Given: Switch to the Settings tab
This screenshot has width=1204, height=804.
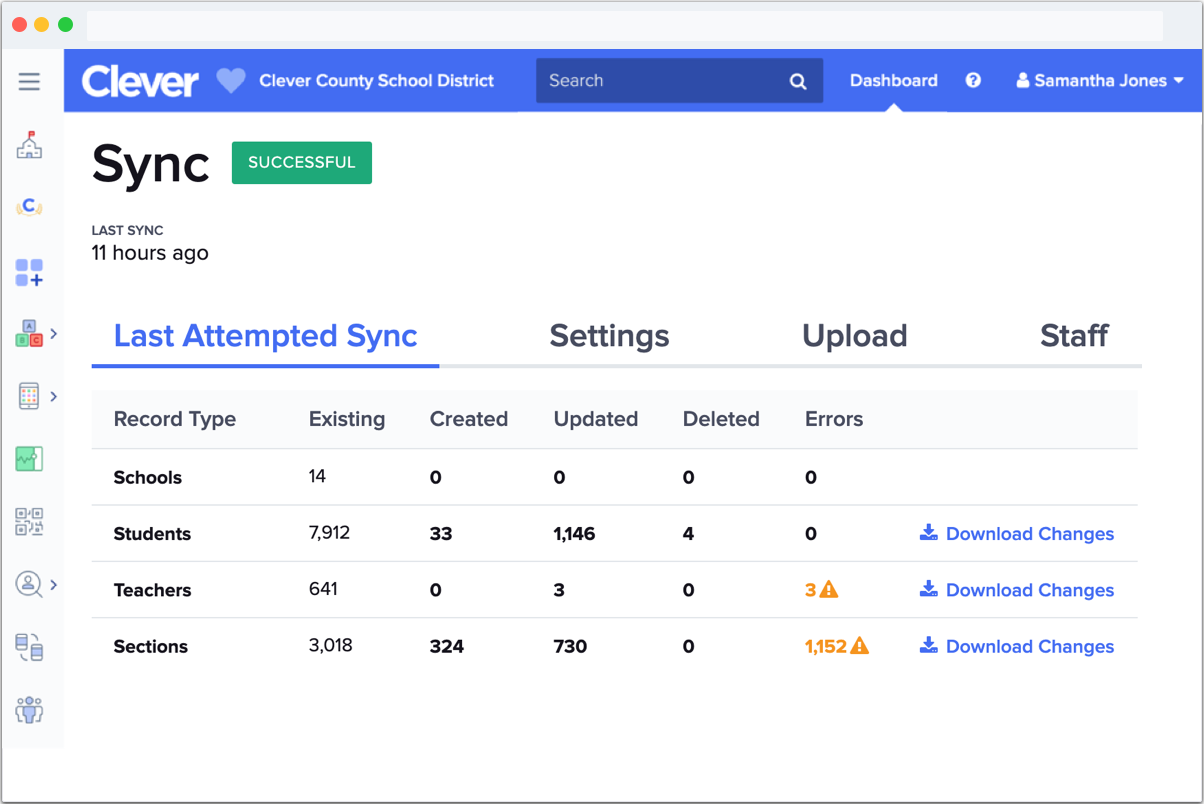Looking at the screenshot, I should (x=609, y=336).
